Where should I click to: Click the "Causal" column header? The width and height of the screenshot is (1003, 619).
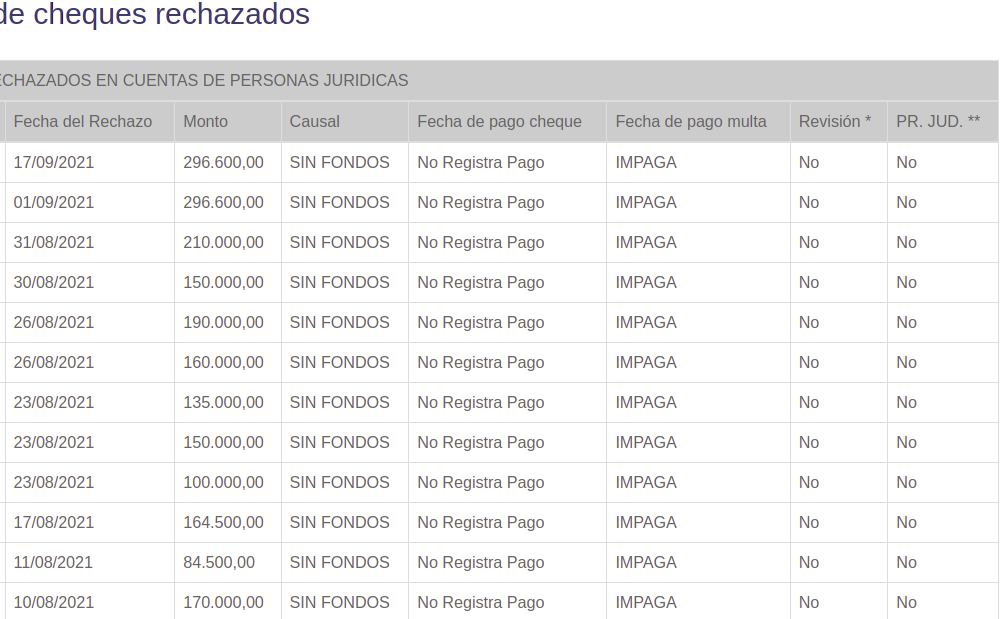(314, 121)
